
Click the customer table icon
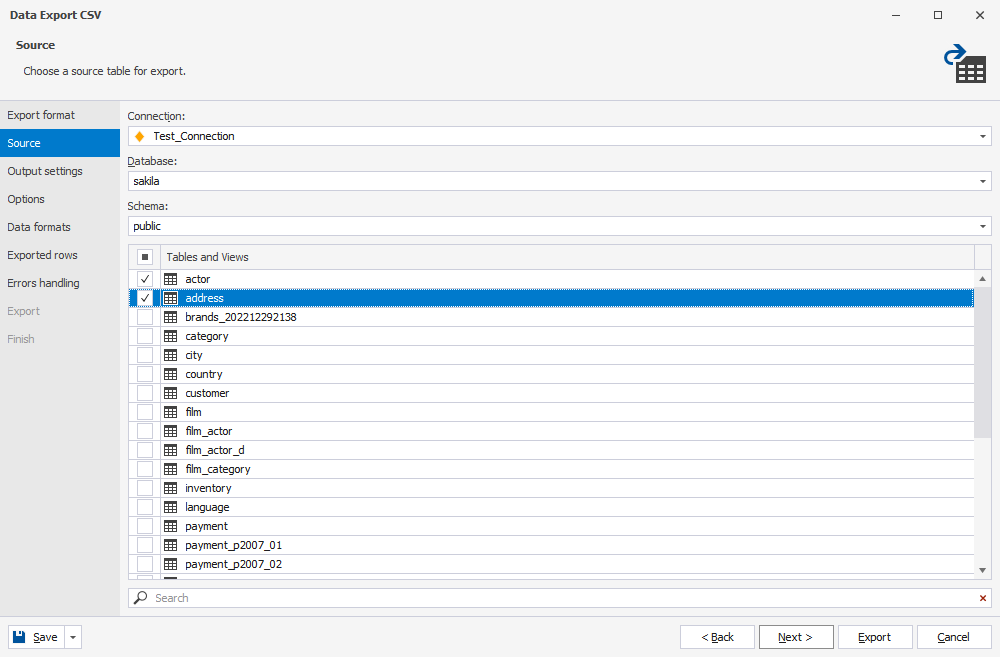pos(170,394)
